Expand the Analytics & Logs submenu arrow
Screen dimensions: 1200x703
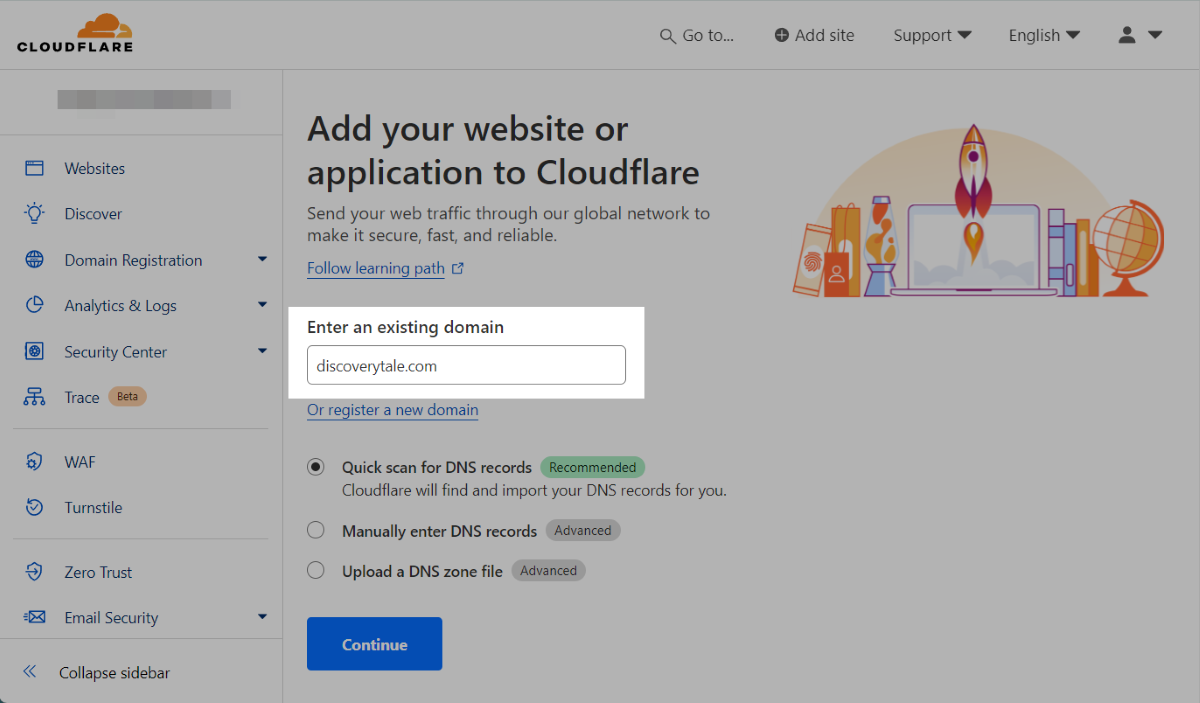262,304
